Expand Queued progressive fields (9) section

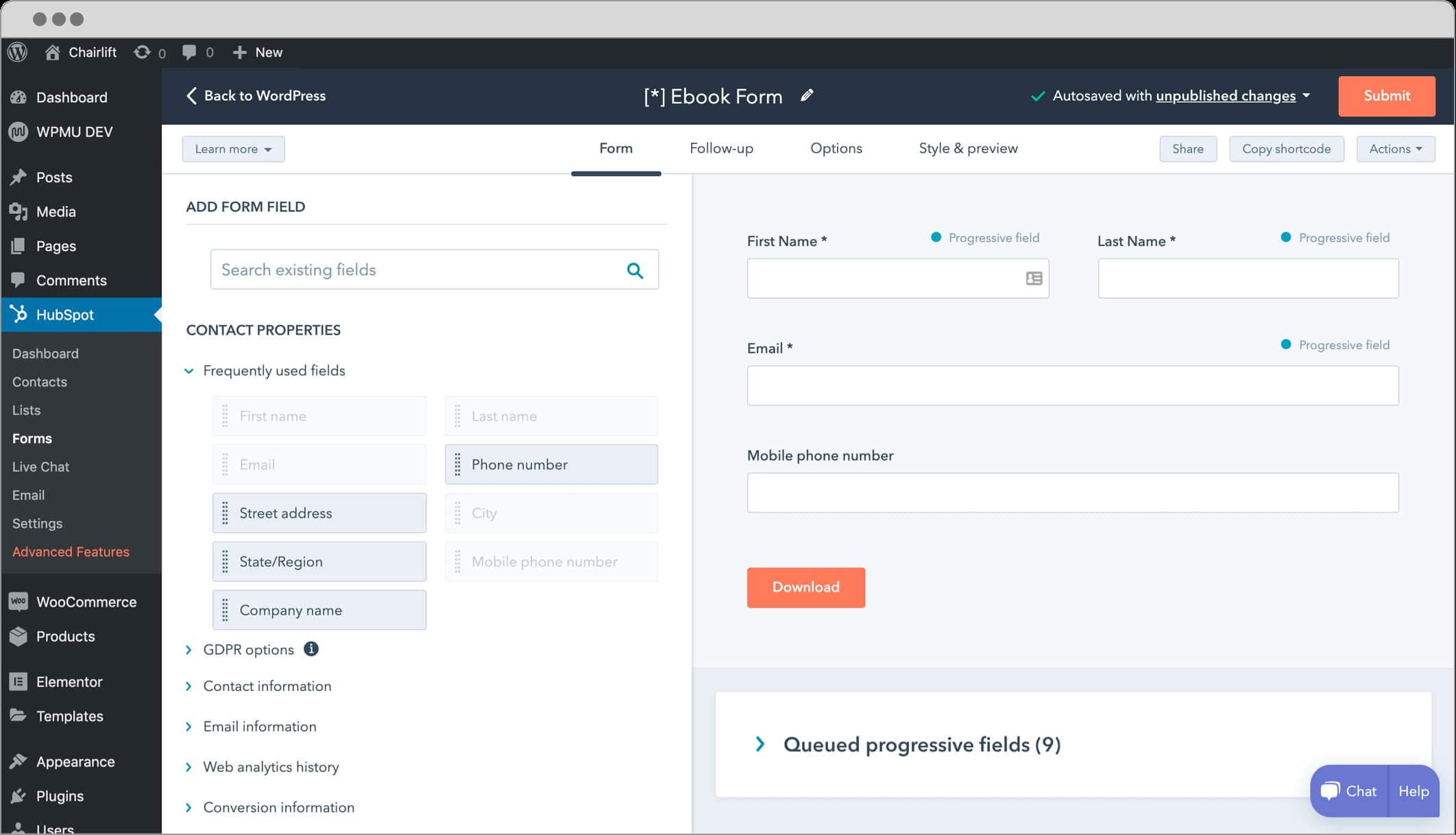(x=762, y=744)
